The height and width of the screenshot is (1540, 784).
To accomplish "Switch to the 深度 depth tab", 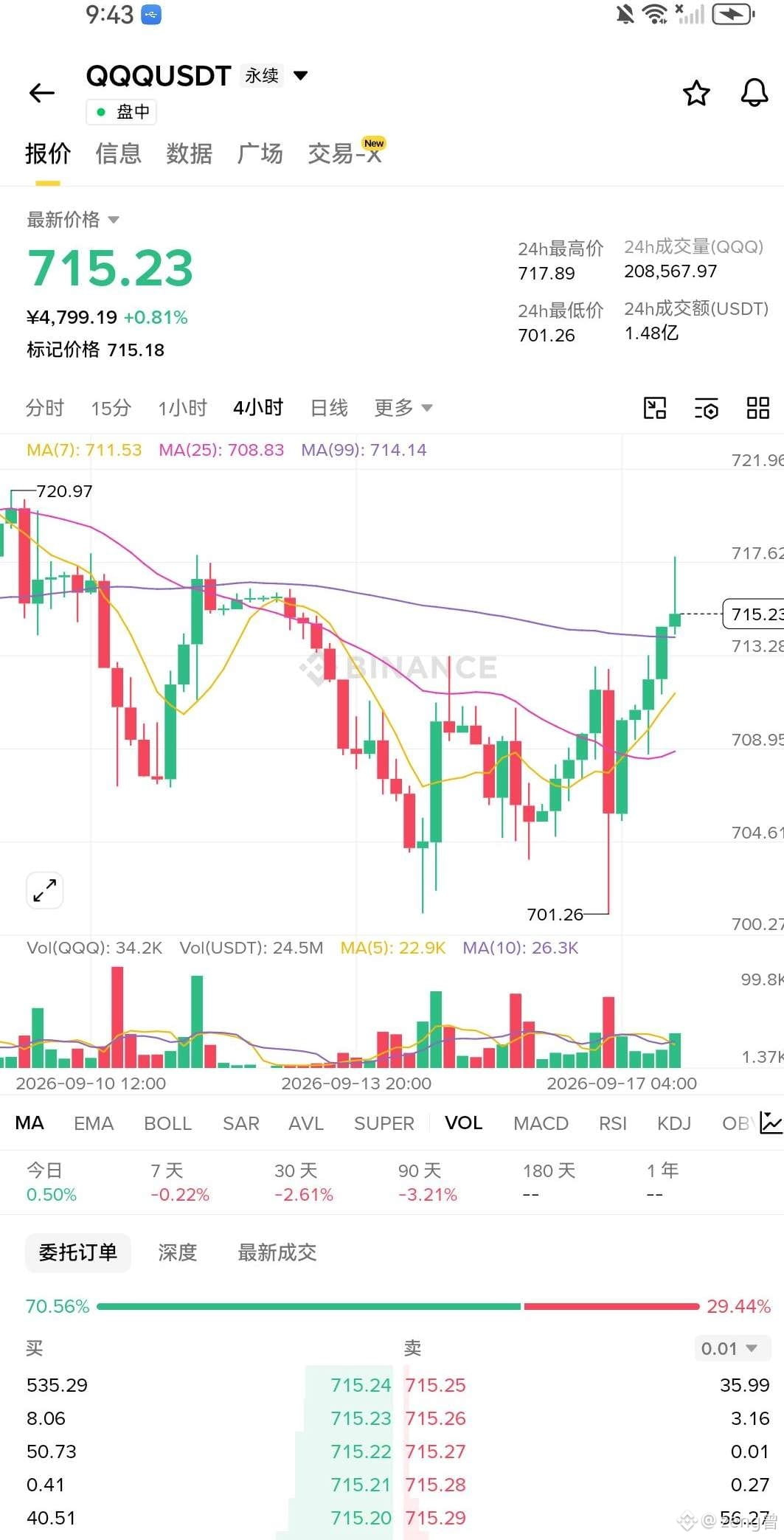I will 178,1252.
